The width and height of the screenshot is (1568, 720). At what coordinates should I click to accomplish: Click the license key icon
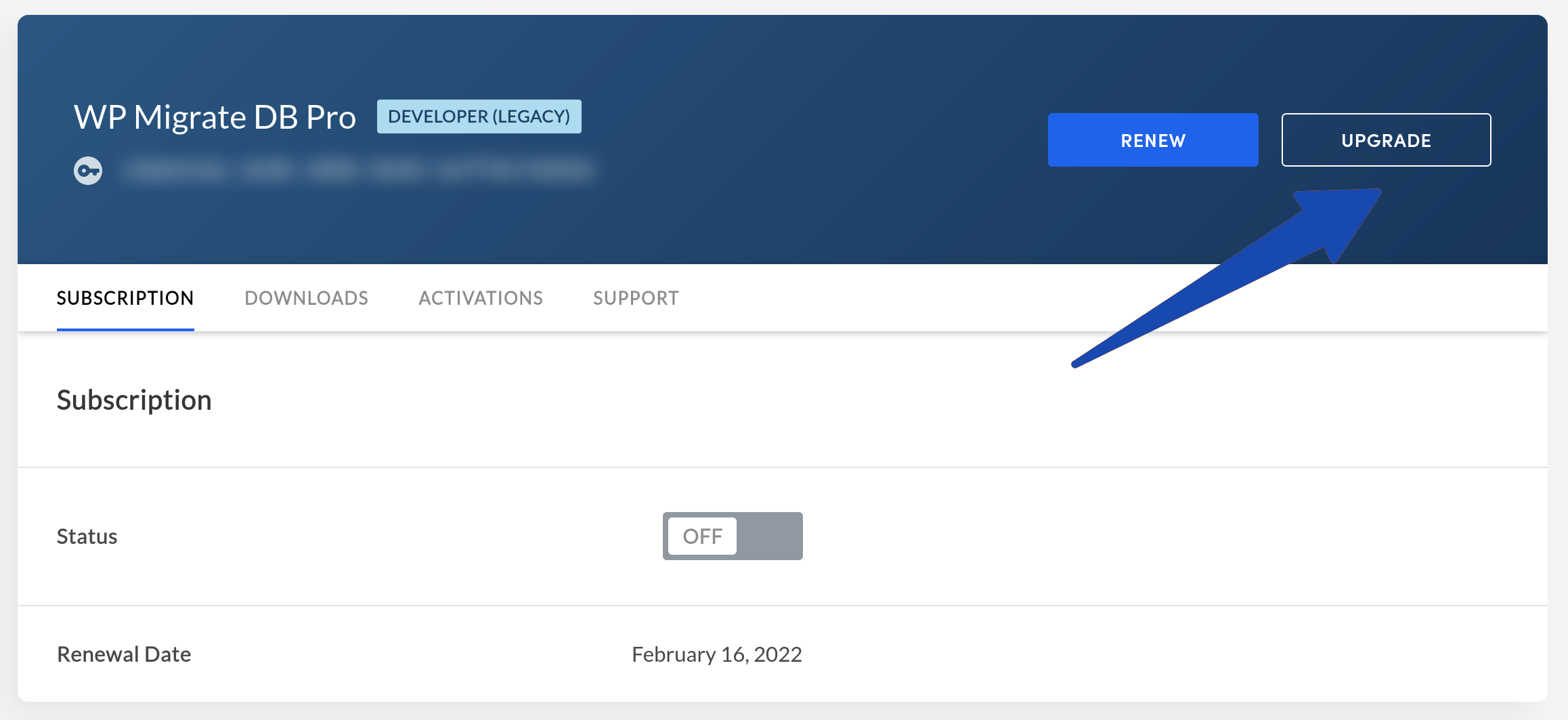coord(88,170)
